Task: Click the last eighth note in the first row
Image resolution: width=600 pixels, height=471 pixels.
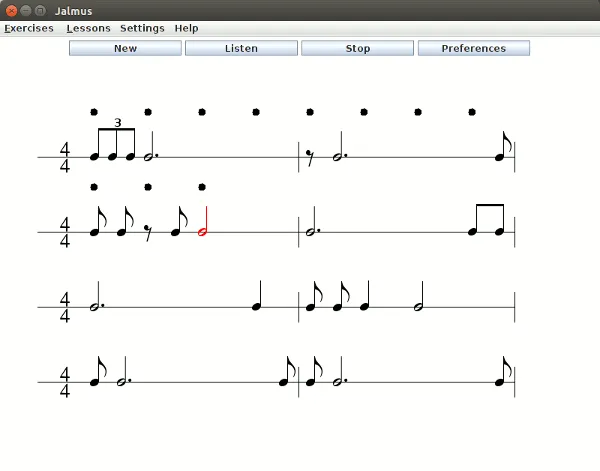Action: tap(503, 146)
